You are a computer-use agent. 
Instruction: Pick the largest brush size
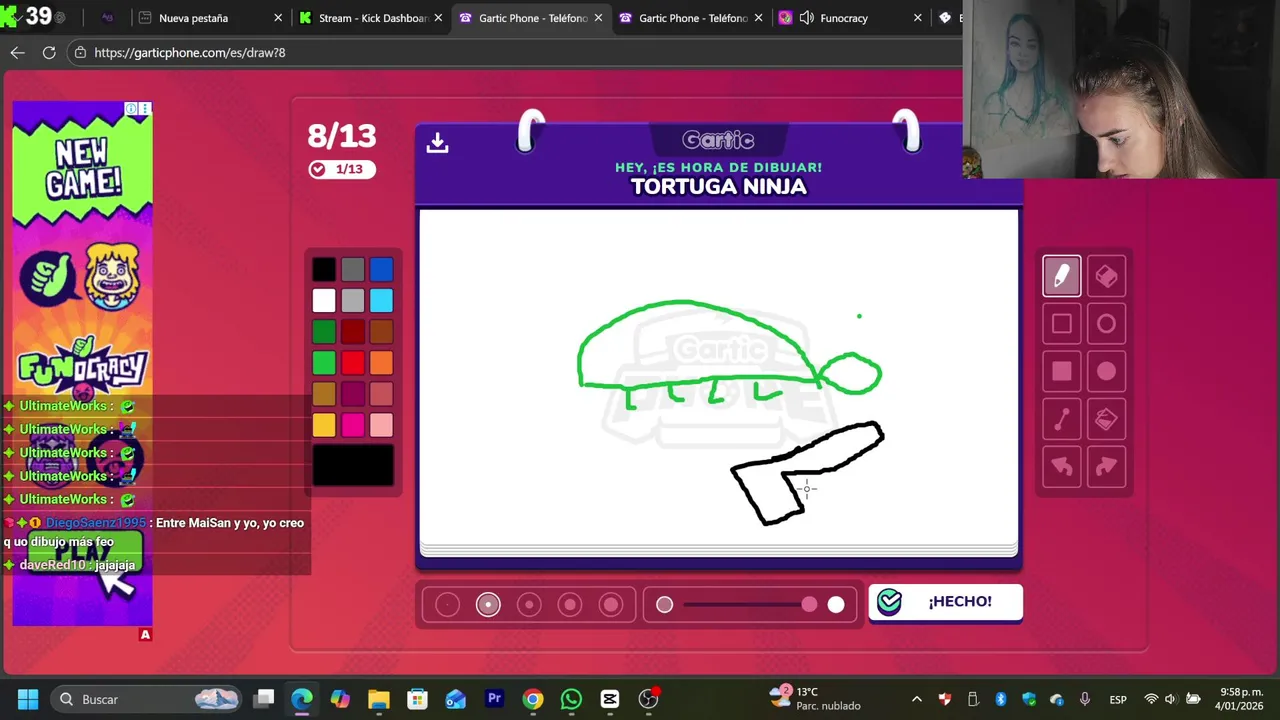coord(611,604)
